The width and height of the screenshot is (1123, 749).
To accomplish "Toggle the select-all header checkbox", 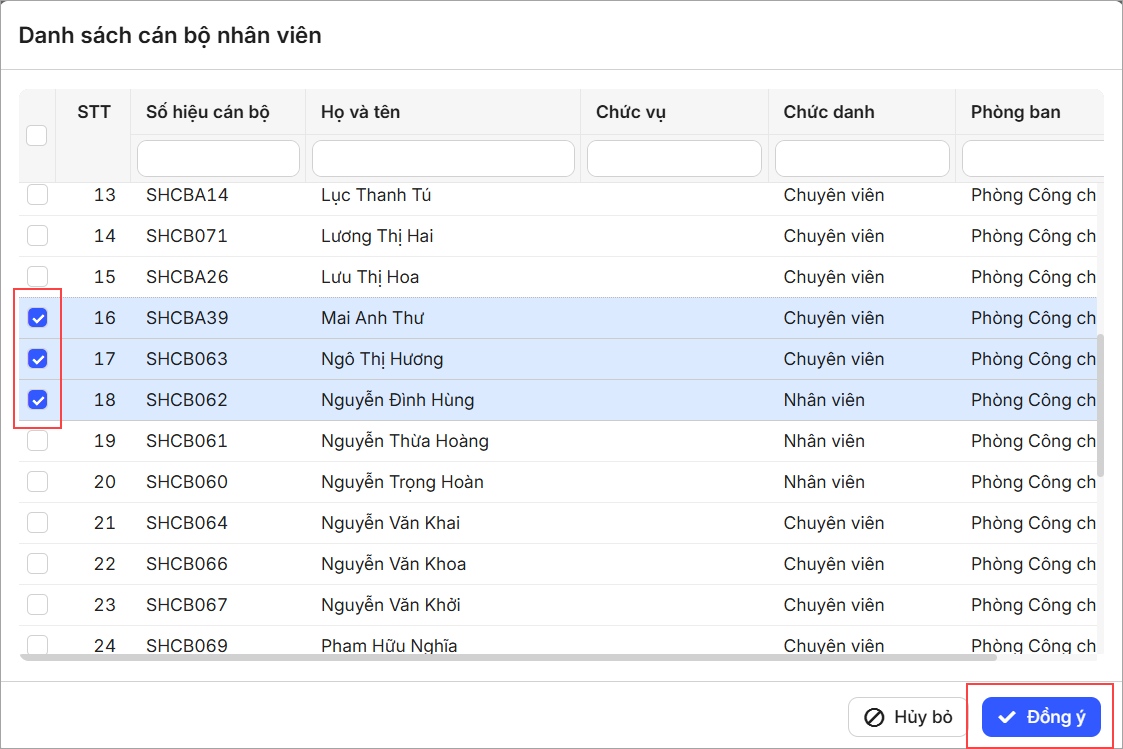I will [x=37, y=135].
